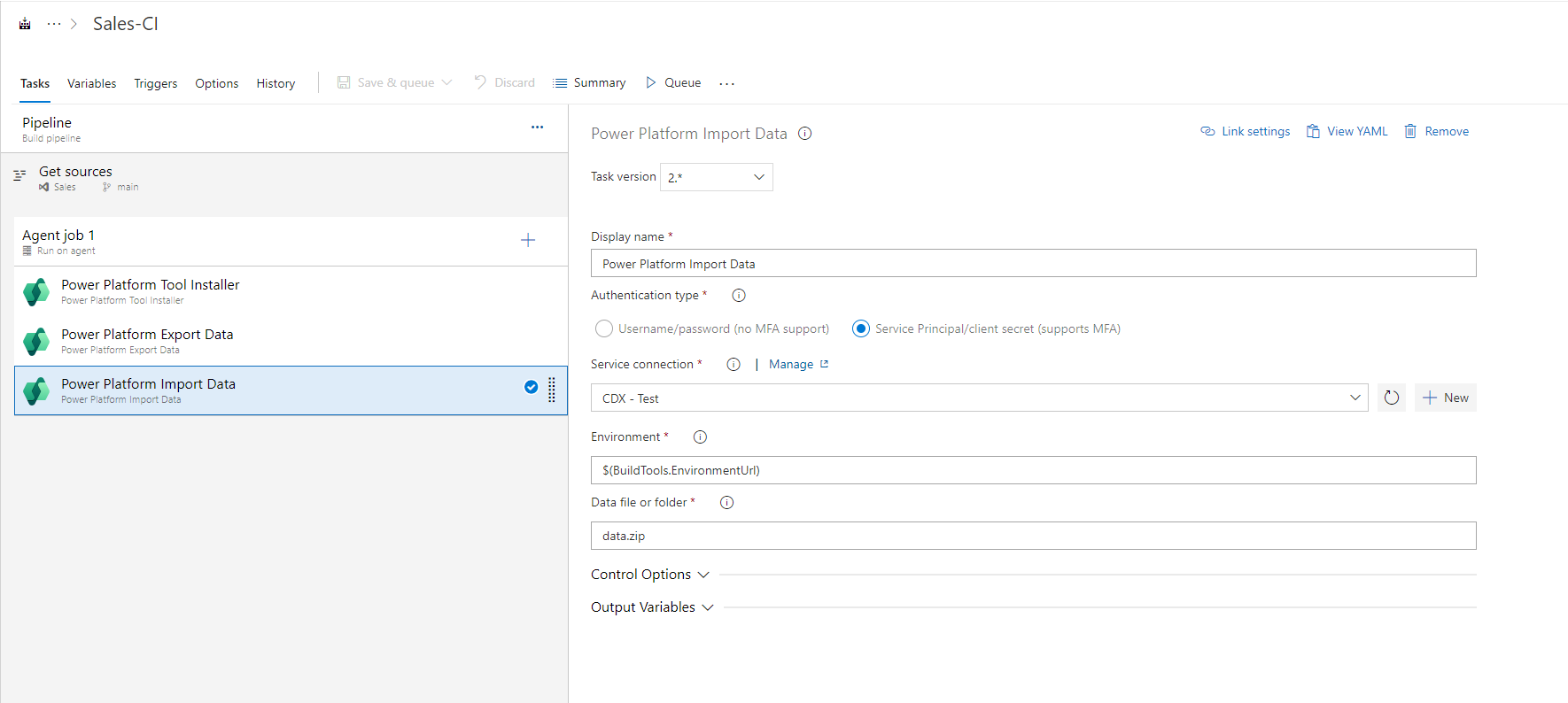Open the pipeline Summary

pos(589,82)
